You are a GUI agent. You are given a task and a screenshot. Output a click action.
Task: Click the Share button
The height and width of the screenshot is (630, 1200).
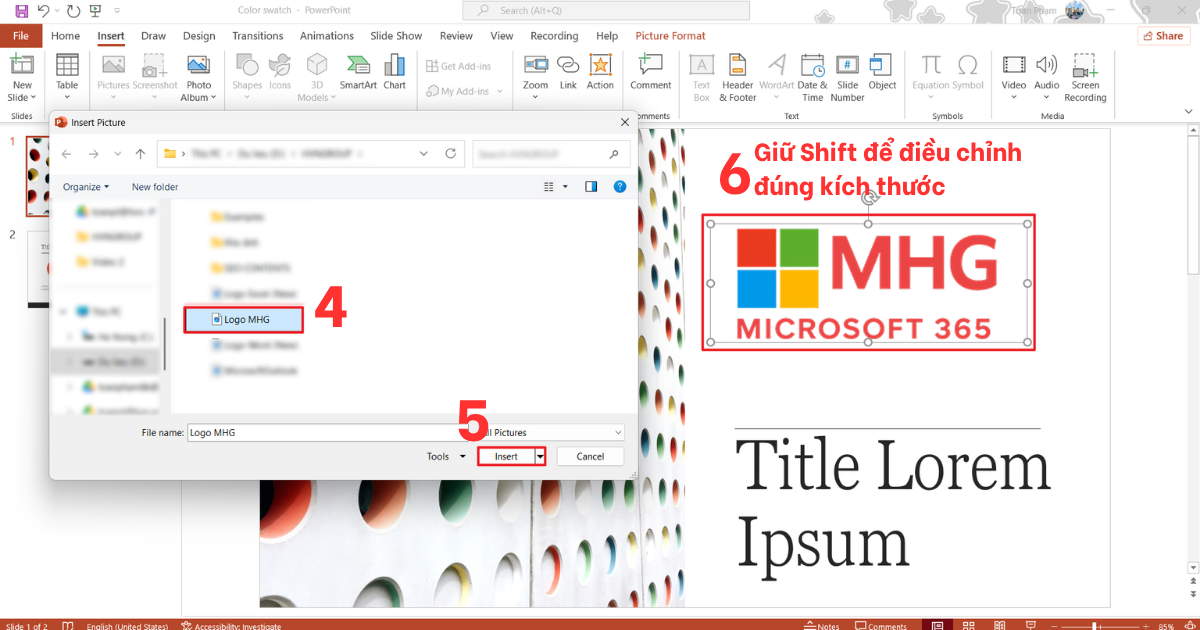pyautogui.click(x=1163, y=36)
